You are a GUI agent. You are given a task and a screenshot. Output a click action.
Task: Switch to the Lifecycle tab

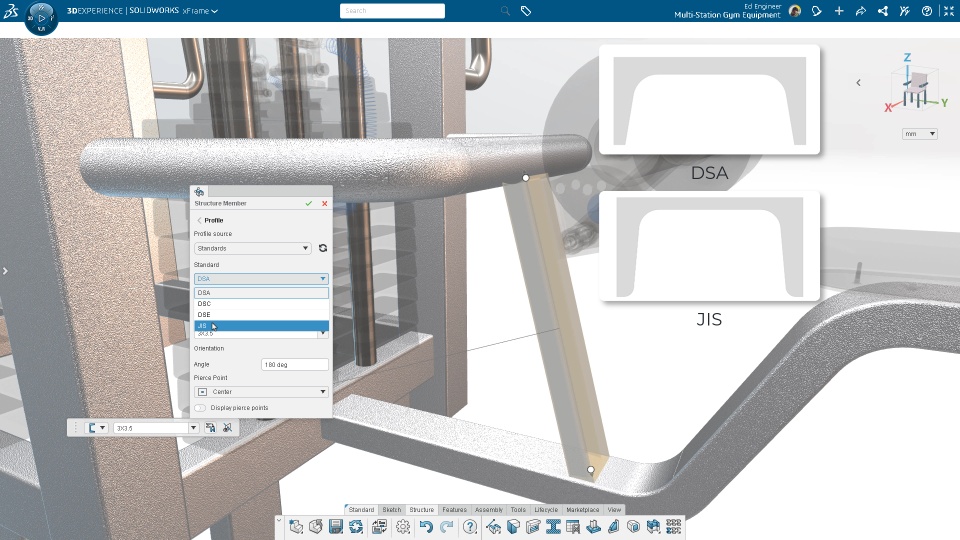click(x=546, y=509)
